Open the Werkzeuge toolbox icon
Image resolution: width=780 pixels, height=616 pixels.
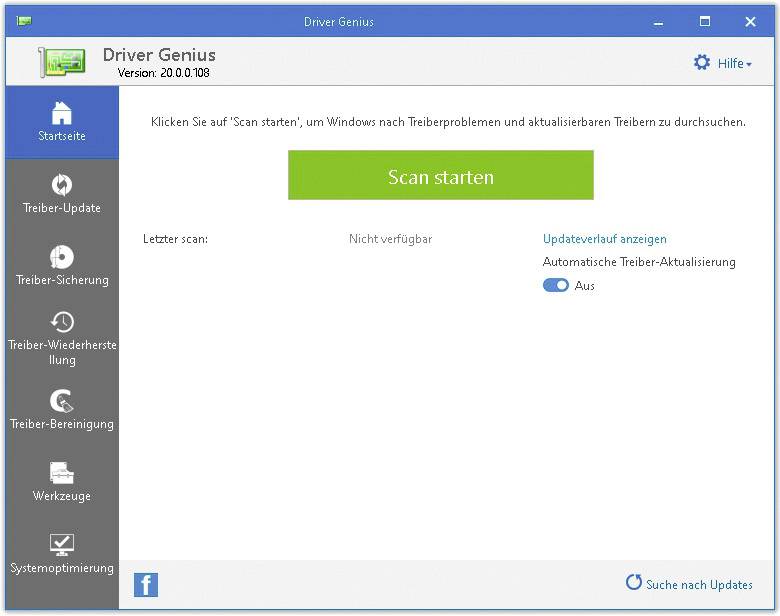tap(62, 473)
